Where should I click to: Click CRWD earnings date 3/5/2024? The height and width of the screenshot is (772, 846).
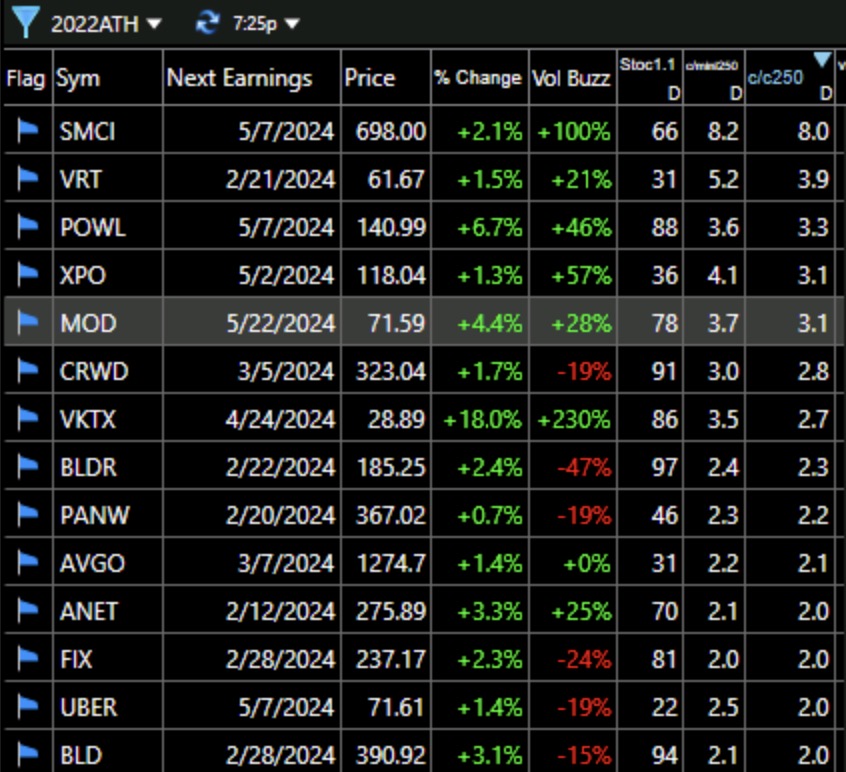pyautogui.click(x=286, y=372)
